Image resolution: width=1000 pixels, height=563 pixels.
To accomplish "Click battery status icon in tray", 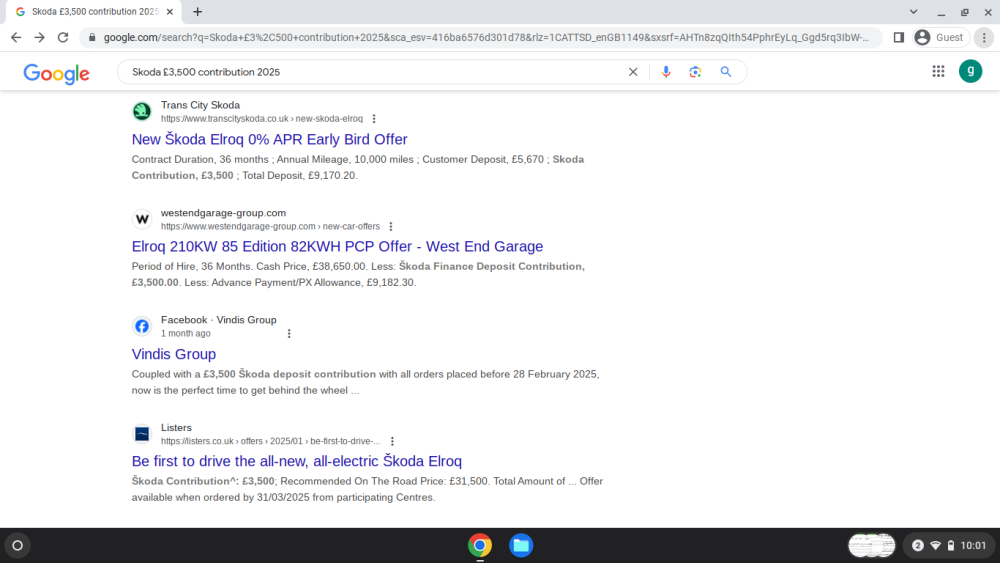I will (x=951, y=545).
